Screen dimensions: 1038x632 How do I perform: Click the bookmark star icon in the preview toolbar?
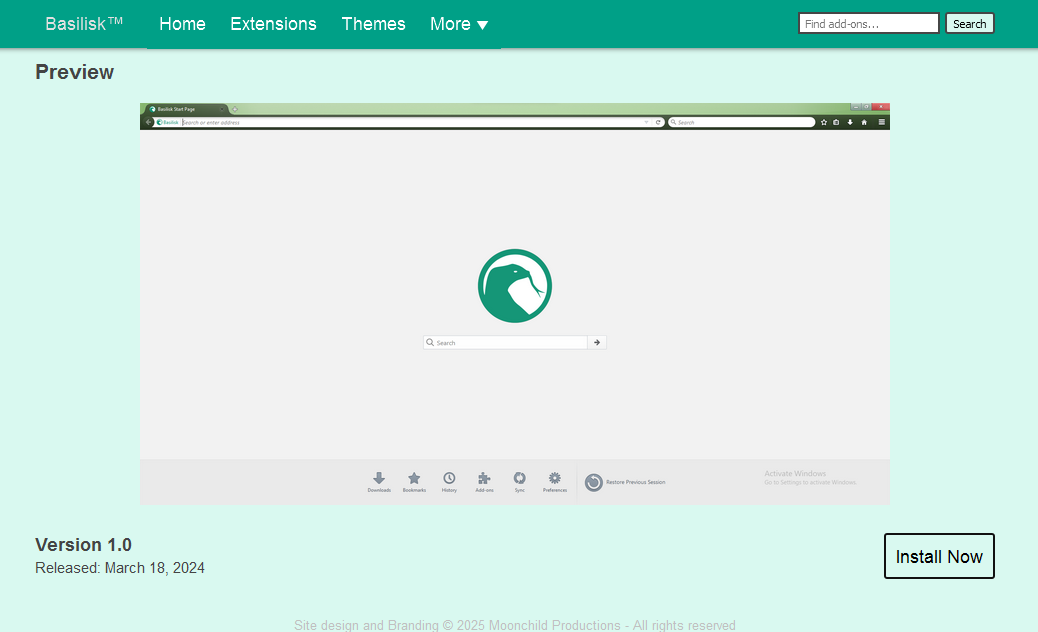point(824,122)
